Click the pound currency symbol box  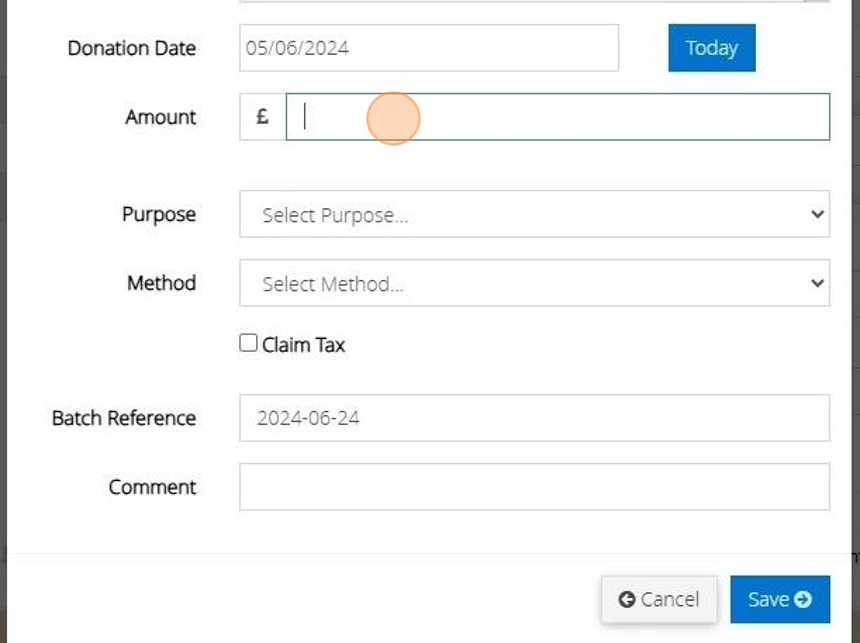click(262, 117)
